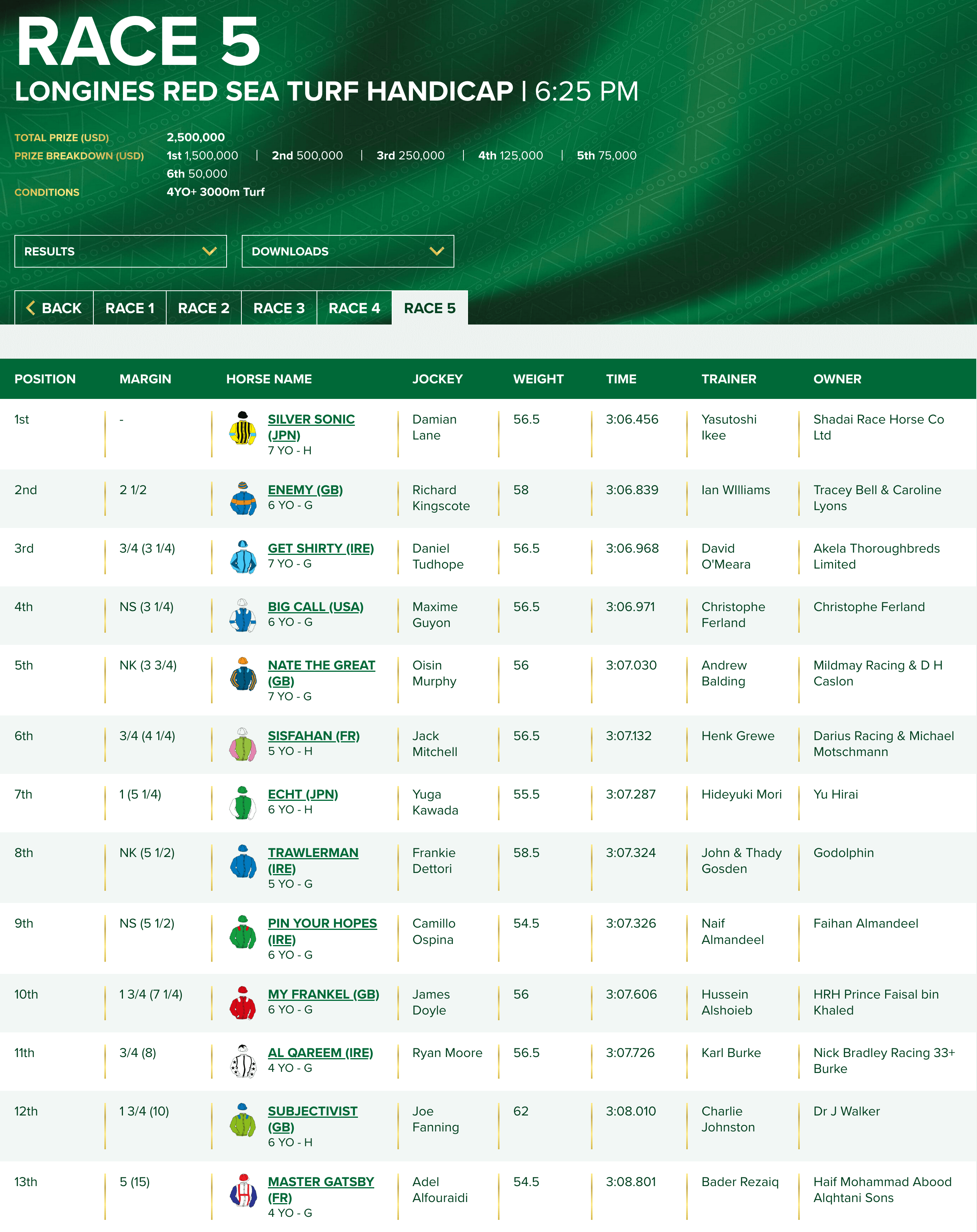Click owner Shadai Race Horse Co Ltd
Image resolution: width=977 pixels, height=1232 pixels.
click(x=879, y=427)
